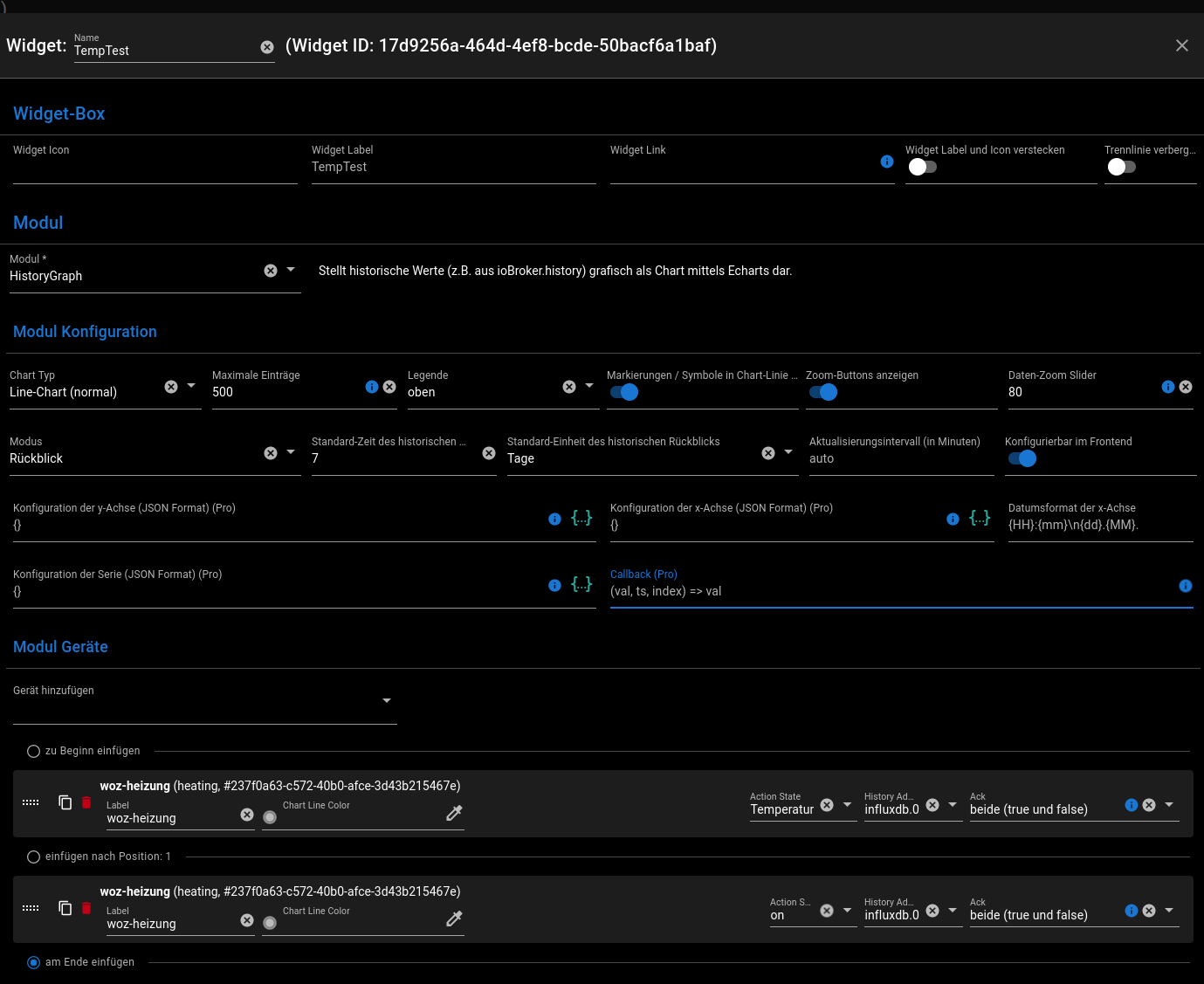The height and width of the screenshot is (984, 1204).
Task: Open info for Widget Link
Action: tap(887, 162)
